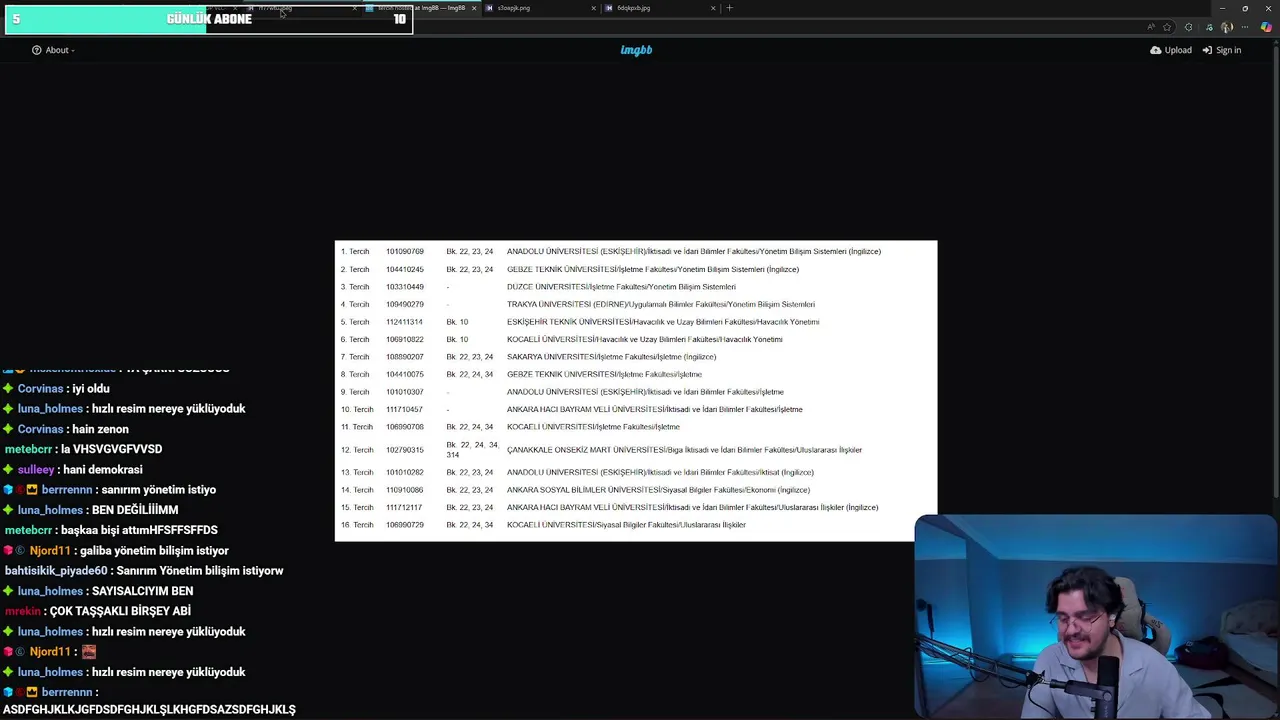Open the browser profile avatar
1280x720 pixels.
pyautogui.click(x=1227, y=27)
